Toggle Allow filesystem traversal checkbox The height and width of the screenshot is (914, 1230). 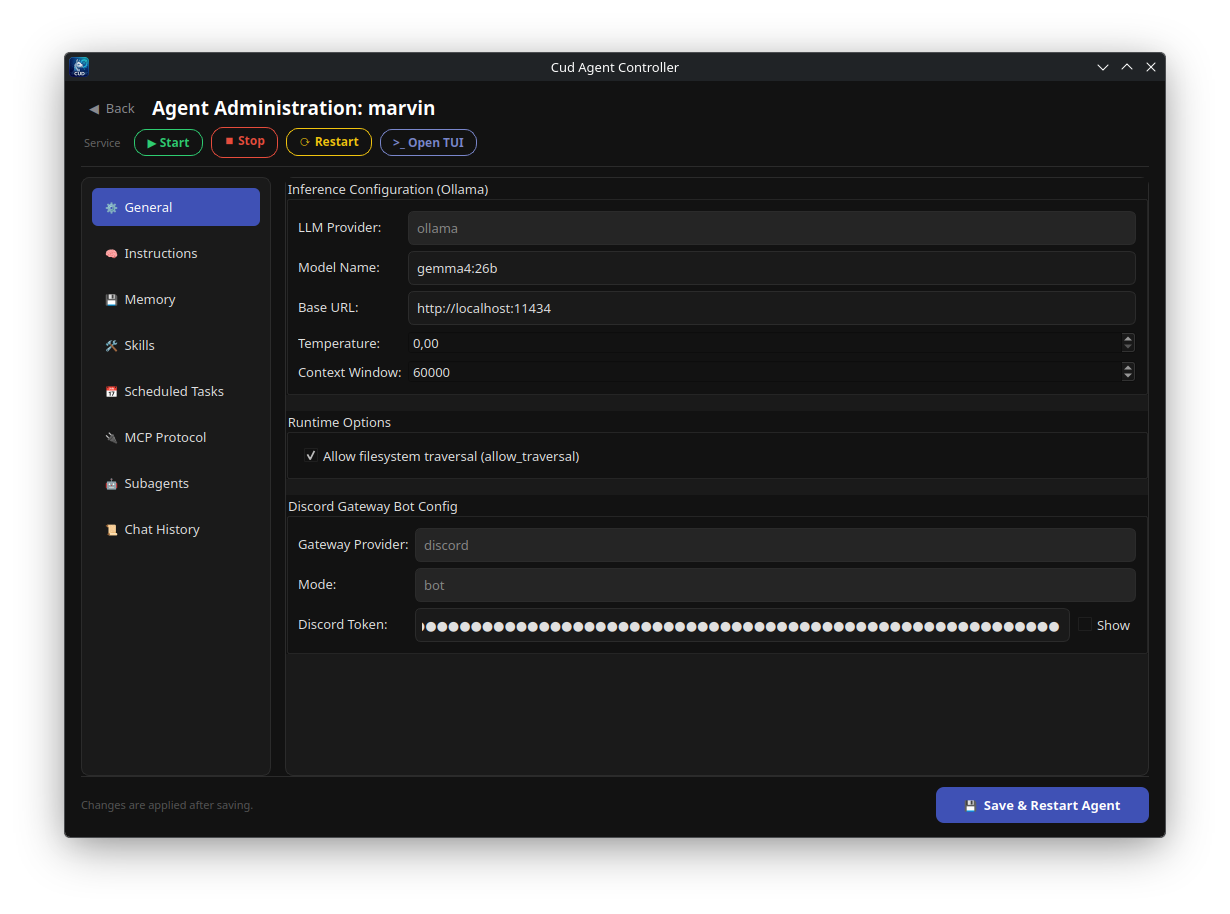tap(311, 456)
